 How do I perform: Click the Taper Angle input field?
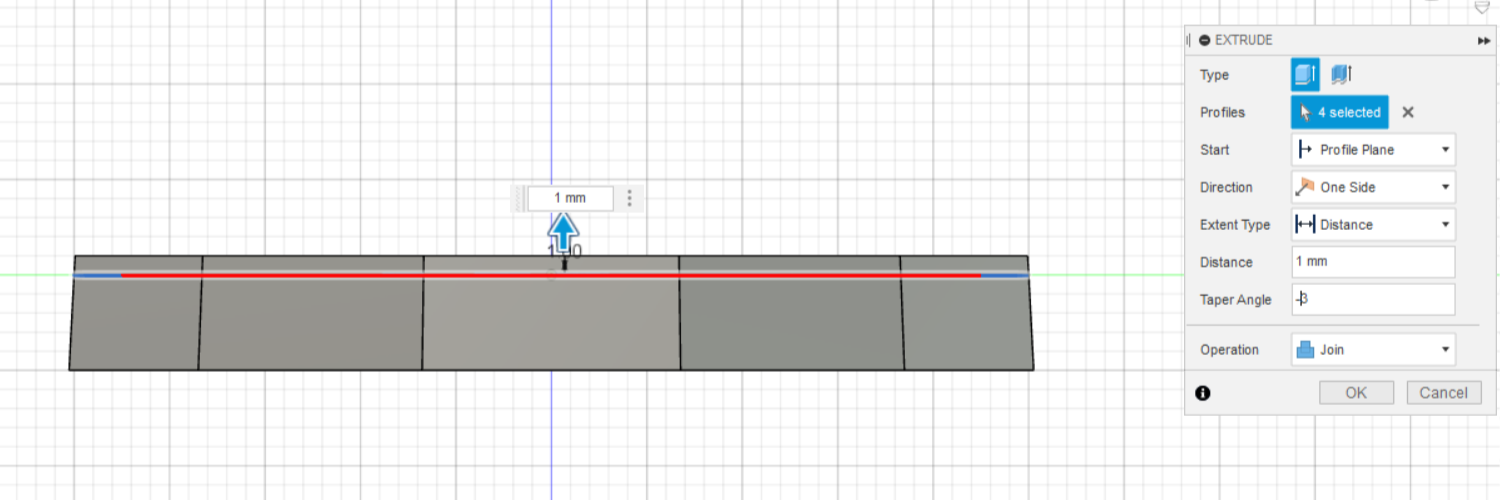[1373, 299]
